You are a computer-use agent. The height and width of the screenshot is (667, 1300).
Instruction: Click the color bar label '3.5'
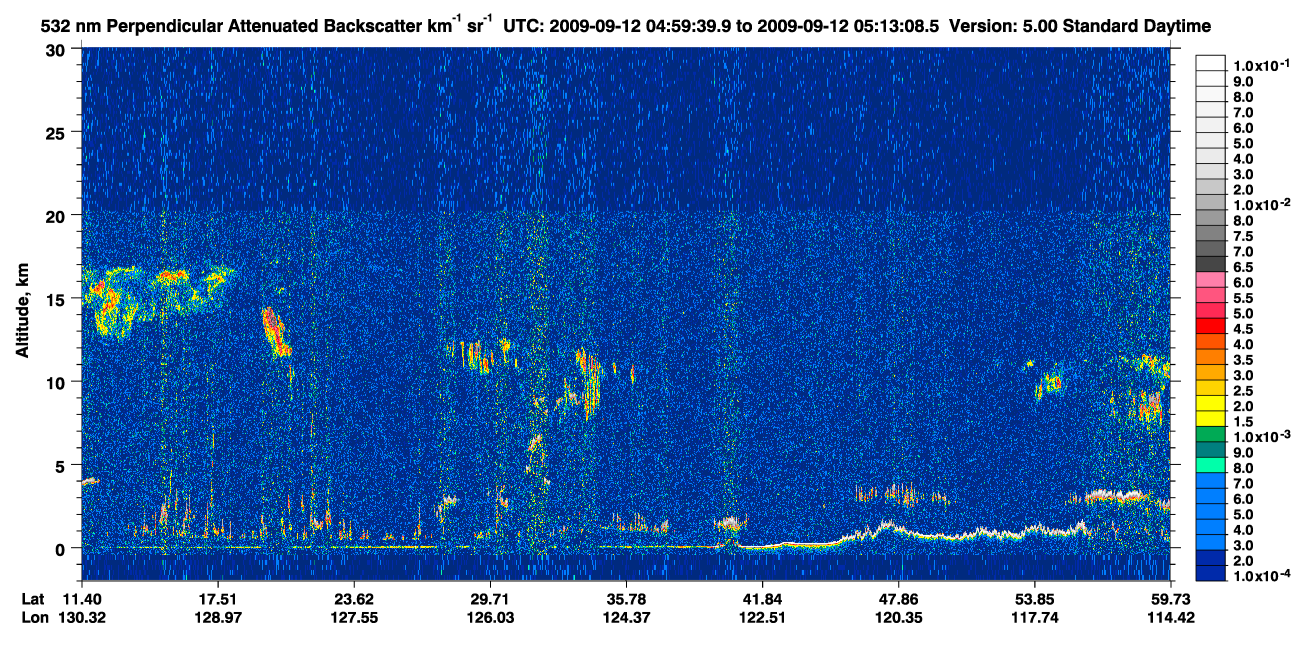(x=1243, y=360)
